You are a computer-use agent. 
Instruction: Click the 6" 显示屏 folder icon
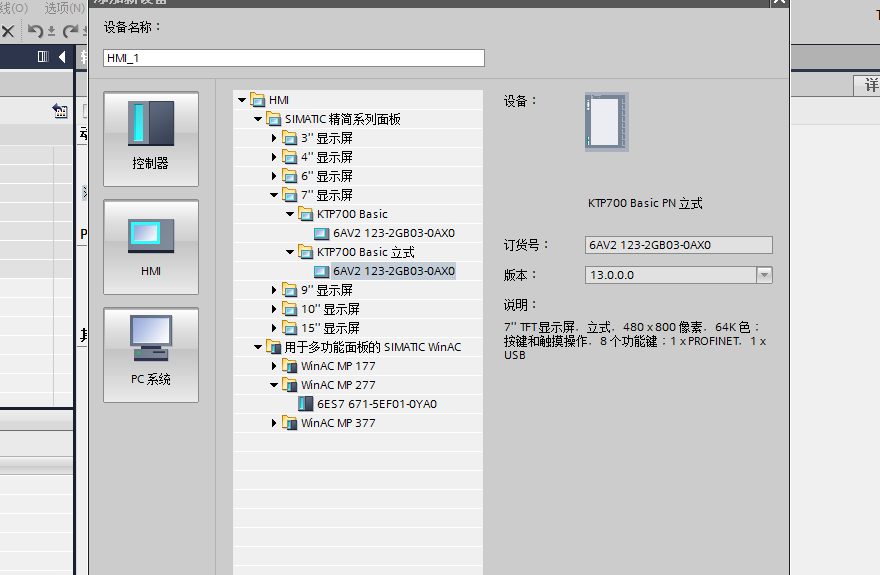(290, 176)
